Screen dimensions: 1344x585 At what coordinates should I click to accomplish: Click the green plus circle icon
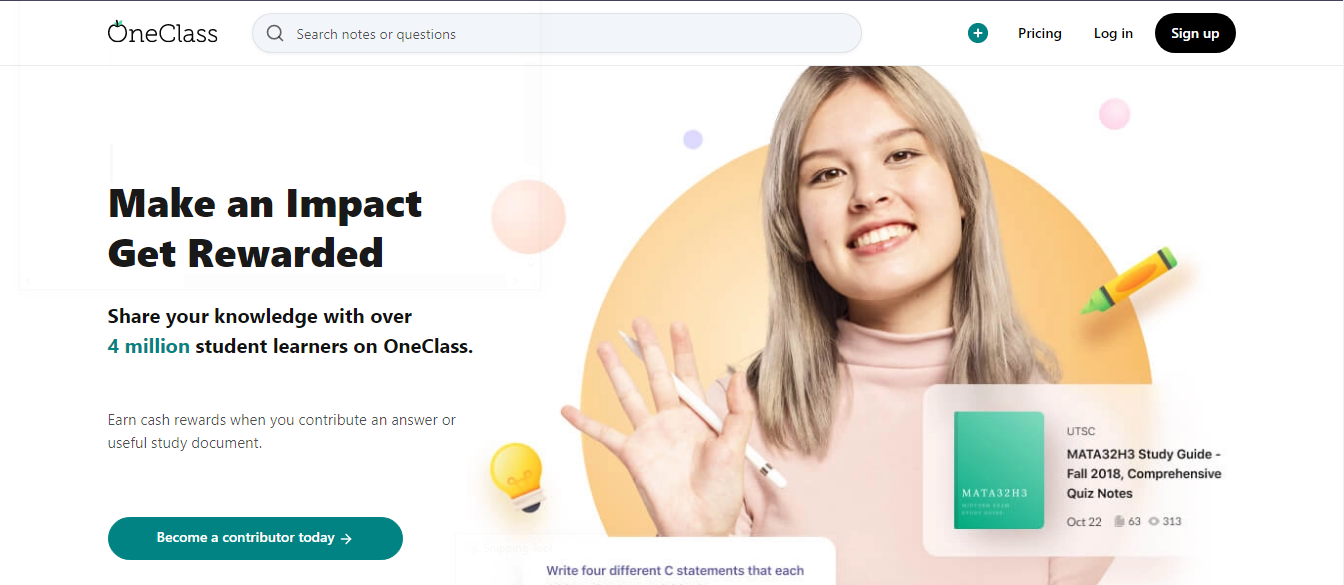tap(977, 33)
